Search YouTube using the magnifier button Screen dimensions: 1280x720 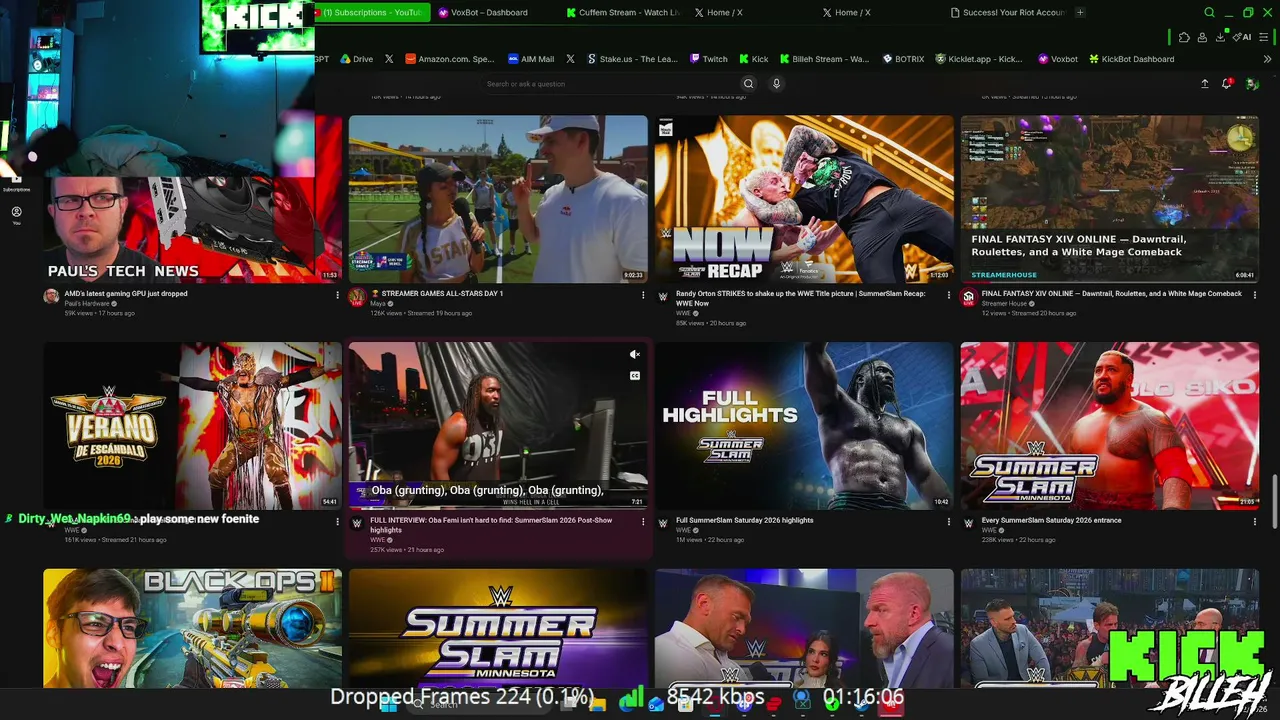[748, 84]
